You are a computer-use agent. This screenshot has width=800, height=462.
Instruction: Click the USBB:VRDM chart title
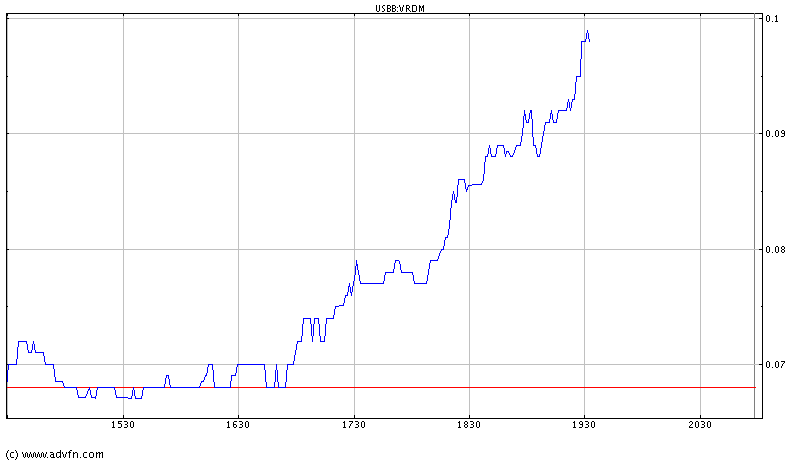point(399,8)
